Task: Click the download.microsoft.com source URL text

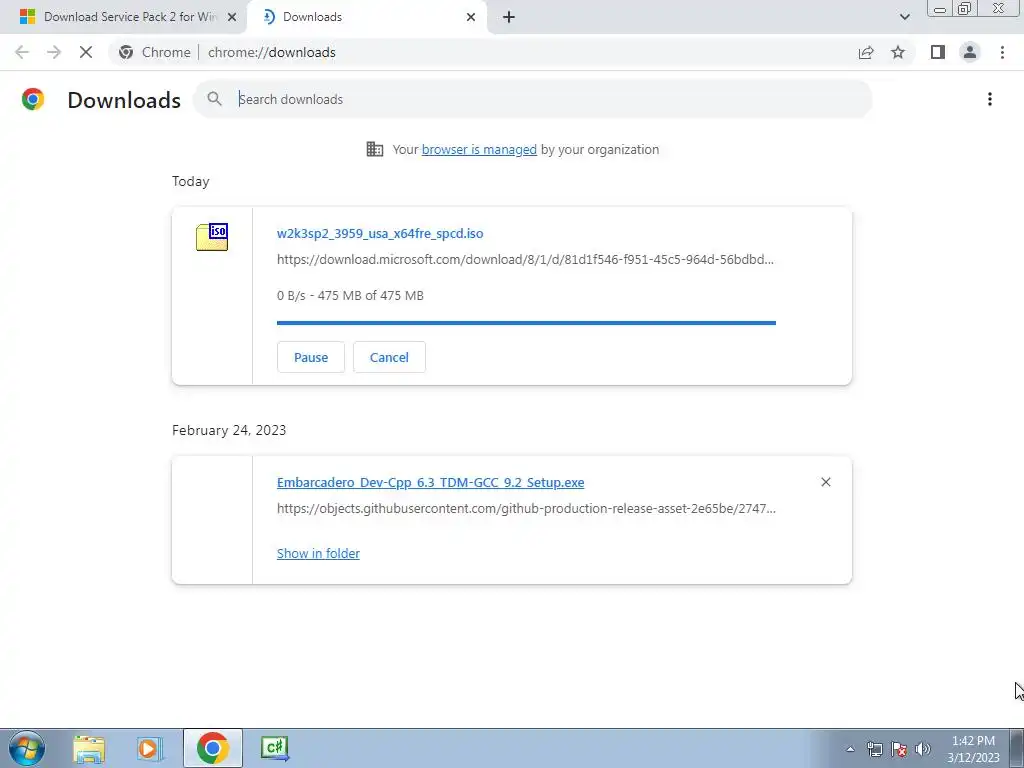Action: point(525,259)
